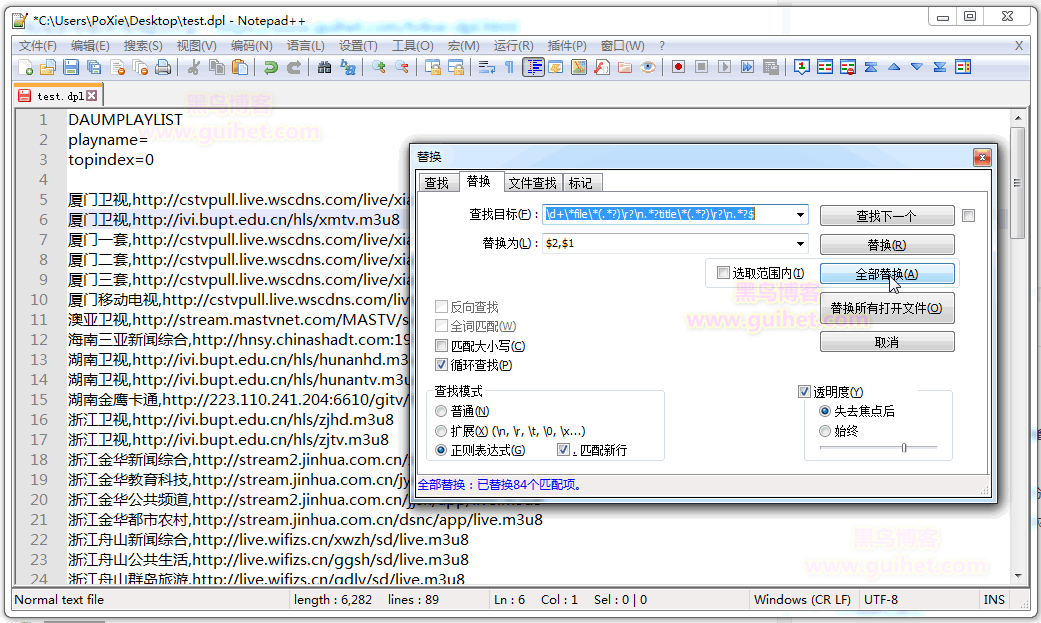Image resolution: width=1041 pixels, height=623 pixels.
Task: Open Find with the binoculars icon
Action: 325,67
